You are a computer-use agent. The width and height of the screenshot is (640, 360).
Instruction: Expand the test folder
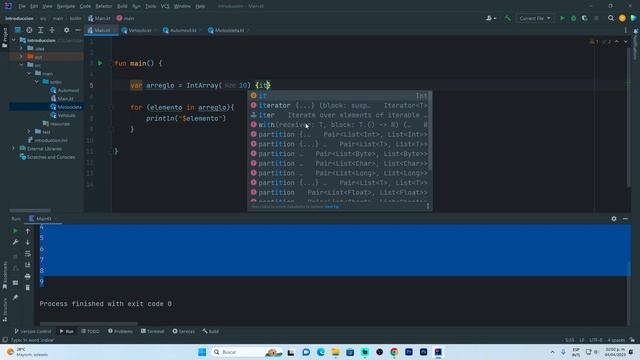click(x=29, y=132)
